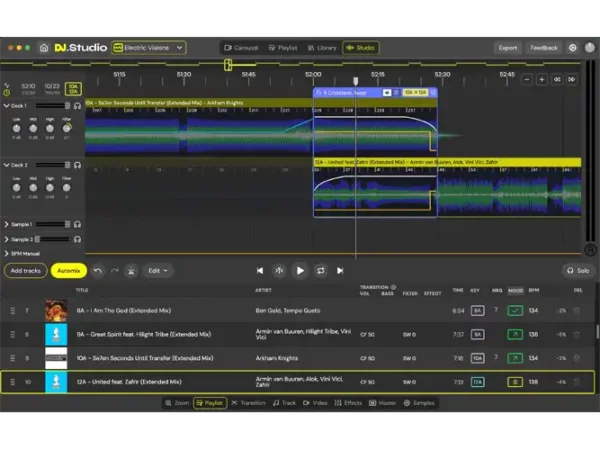Screen dimensions: 600x450
Task: Toggle visibility eye on Crossfade transition
Action: pyautogui.click(x=387, y=93)
